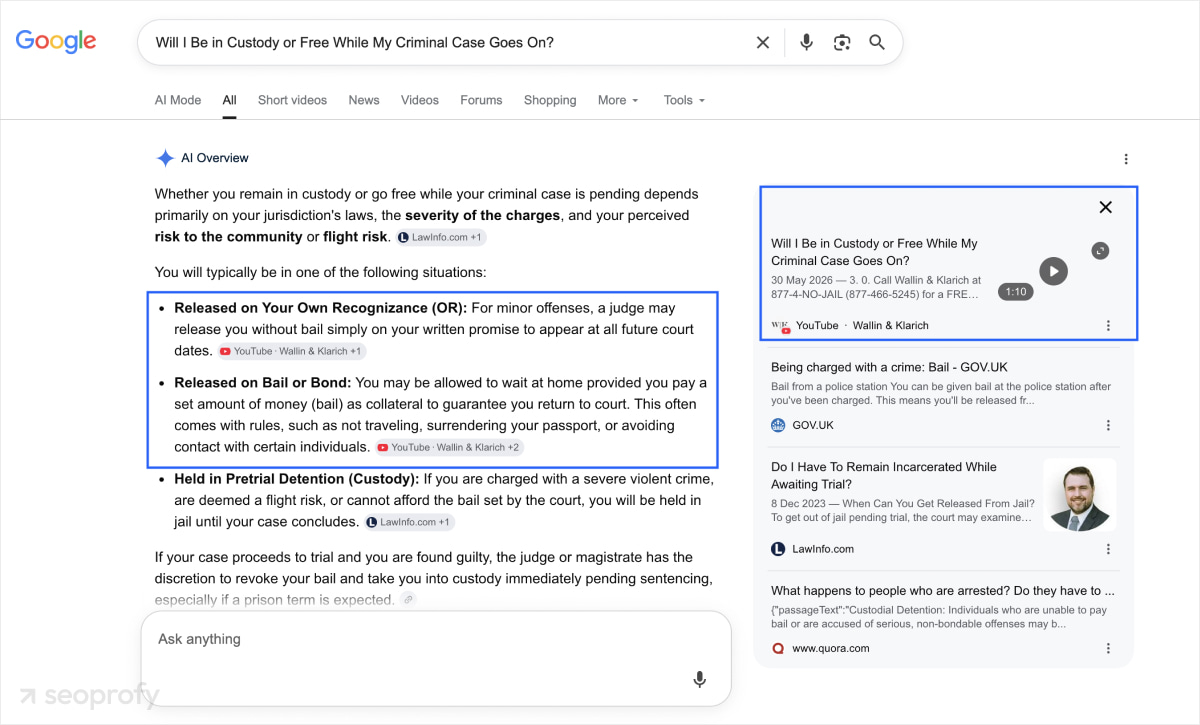Go to the News tab
The height and width of the screenshot is (725, 1200).
tap(364, 100)
